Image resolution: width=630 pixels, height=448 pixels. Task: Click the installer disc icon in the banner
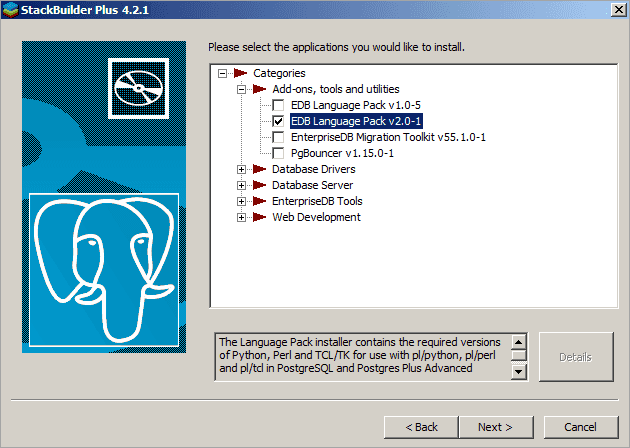139,88
